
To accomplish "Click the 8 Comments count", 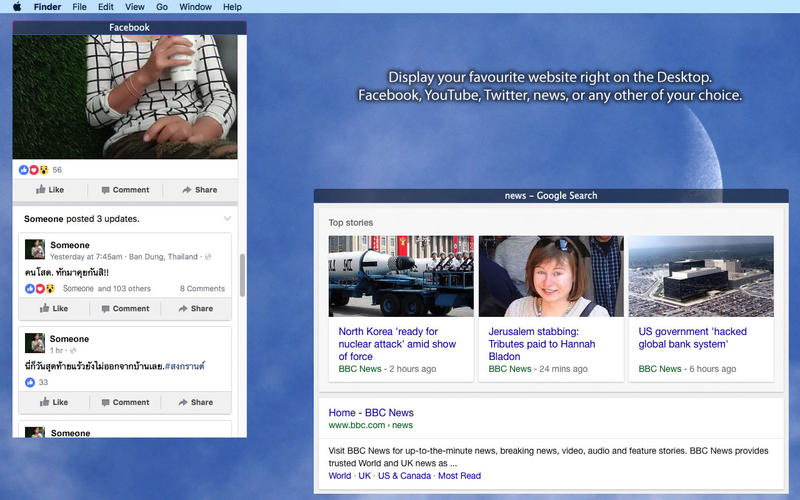I will point(202,289).
